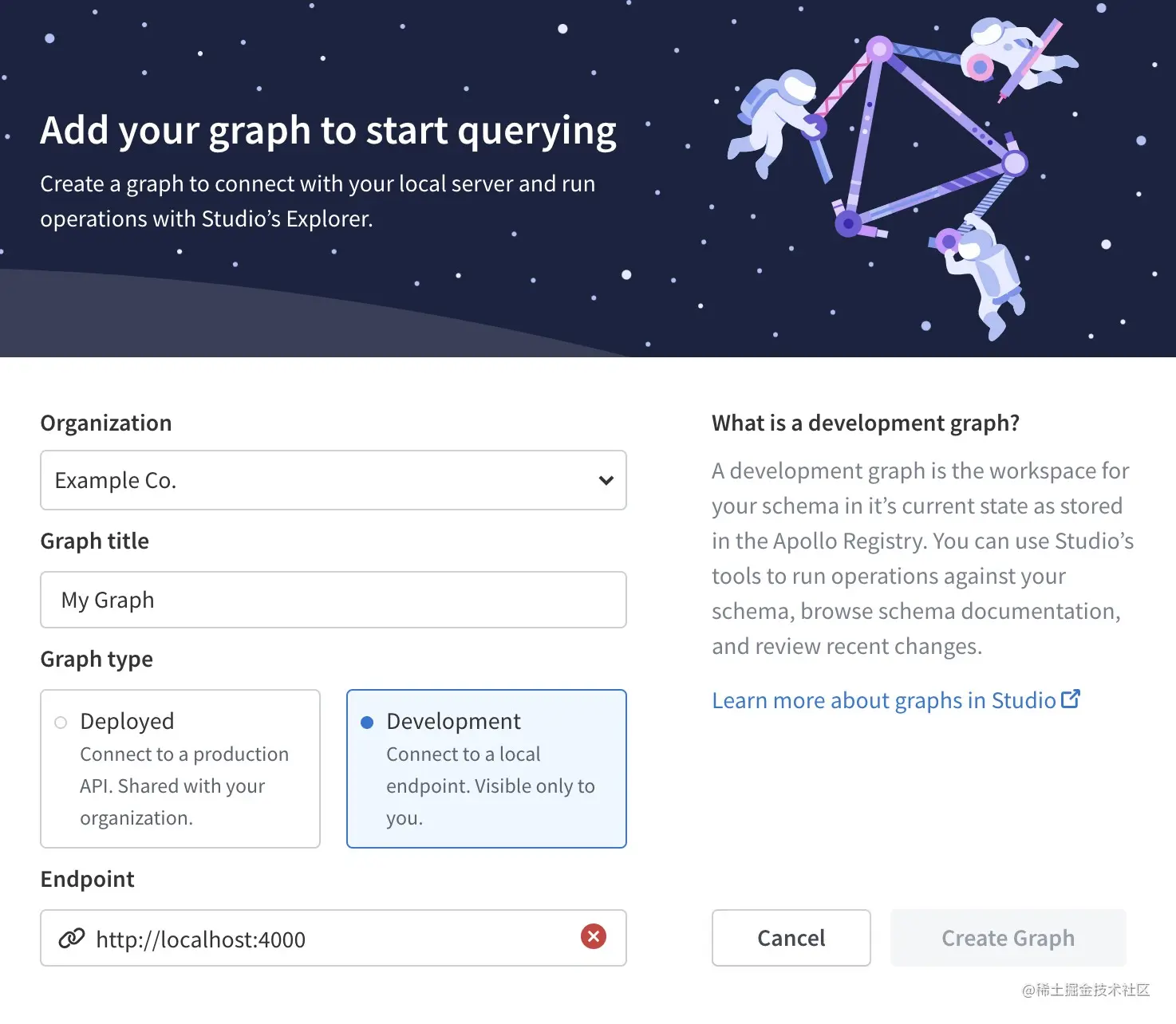
Task: Click the "What is a development graph?" heading
Action: pos(866,423)
